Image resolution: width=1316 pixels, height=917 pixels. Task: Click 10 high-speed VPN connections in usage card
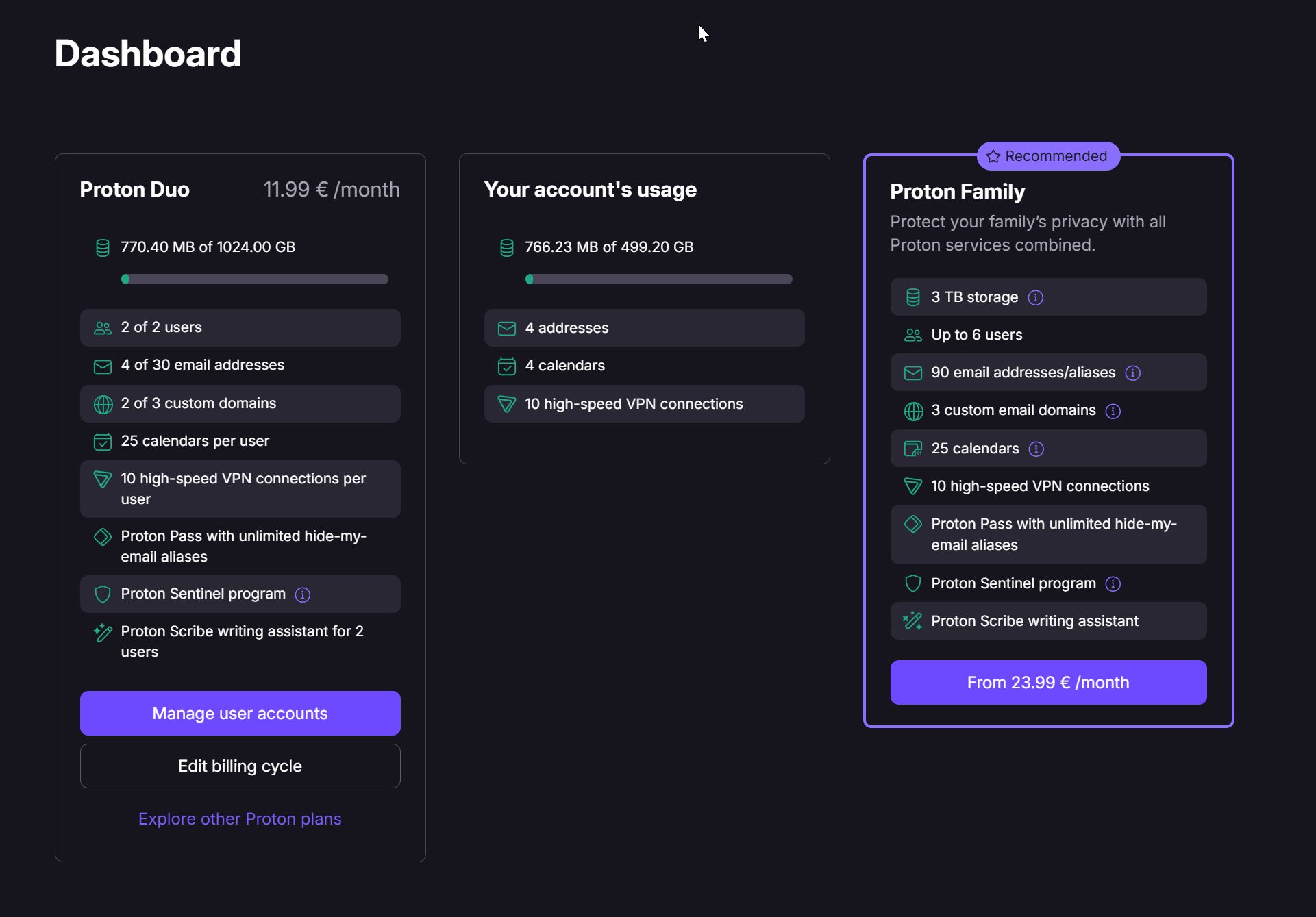634,404
